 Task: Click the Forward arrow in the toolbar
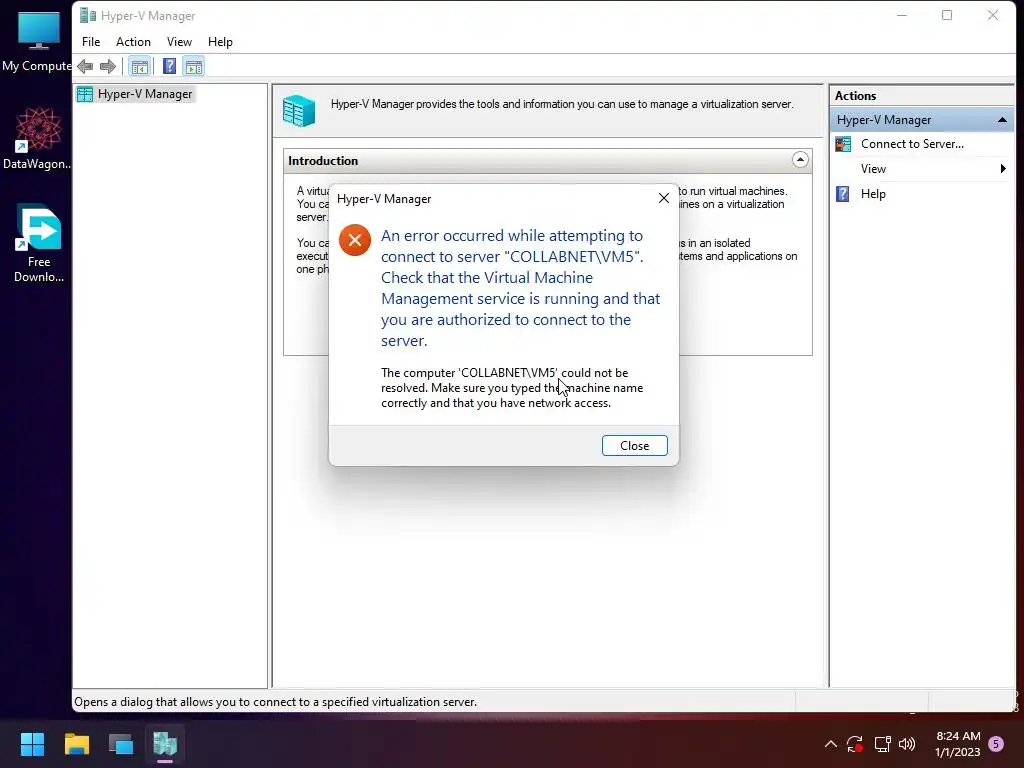[x=108, y=66]
